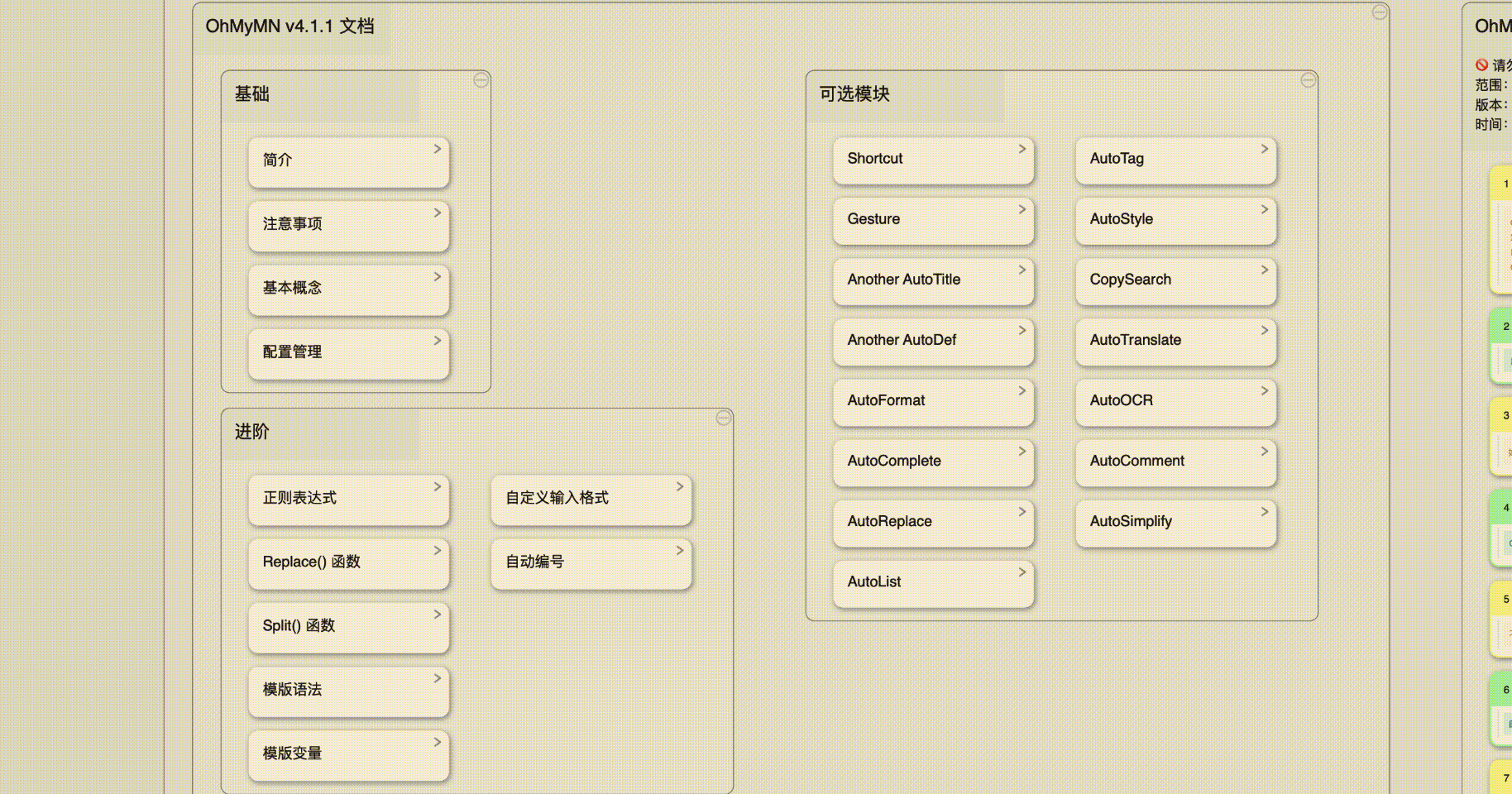Expand the 简介 card chevron
The image size is (1512, 794).
tap(438, 149)
